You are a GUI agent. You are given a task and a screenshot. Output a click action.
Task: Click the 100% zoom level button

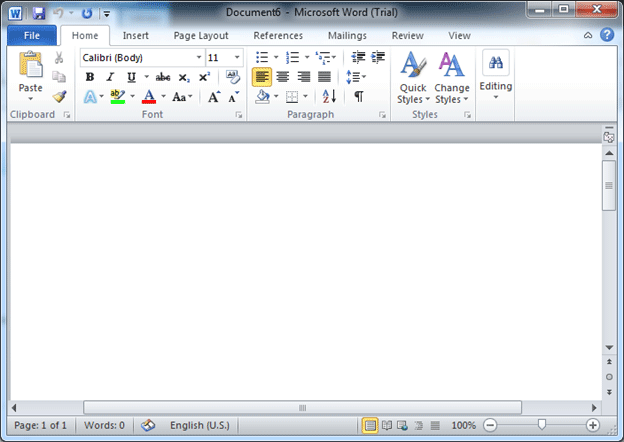[x=464, y=426]
